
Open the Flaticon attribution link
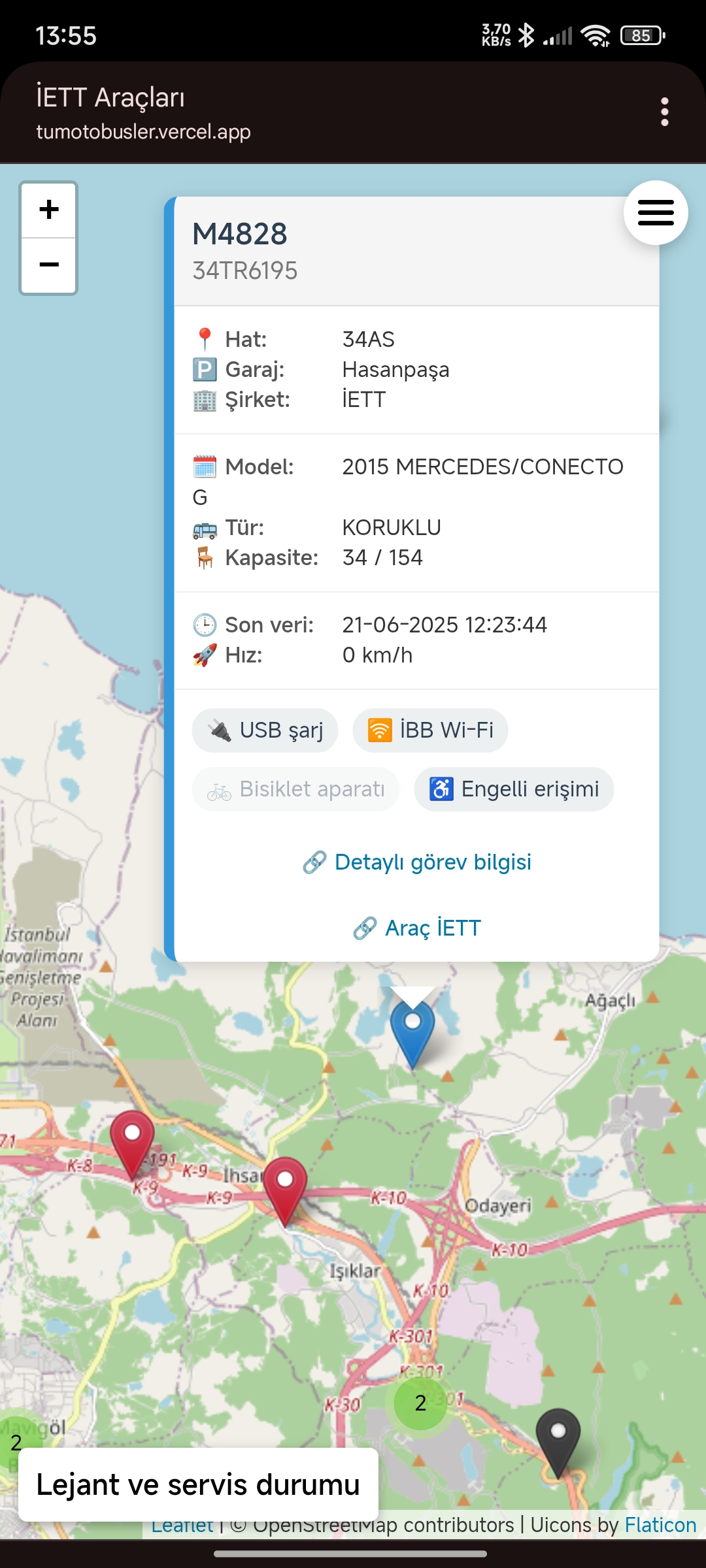click(660, 1525)
